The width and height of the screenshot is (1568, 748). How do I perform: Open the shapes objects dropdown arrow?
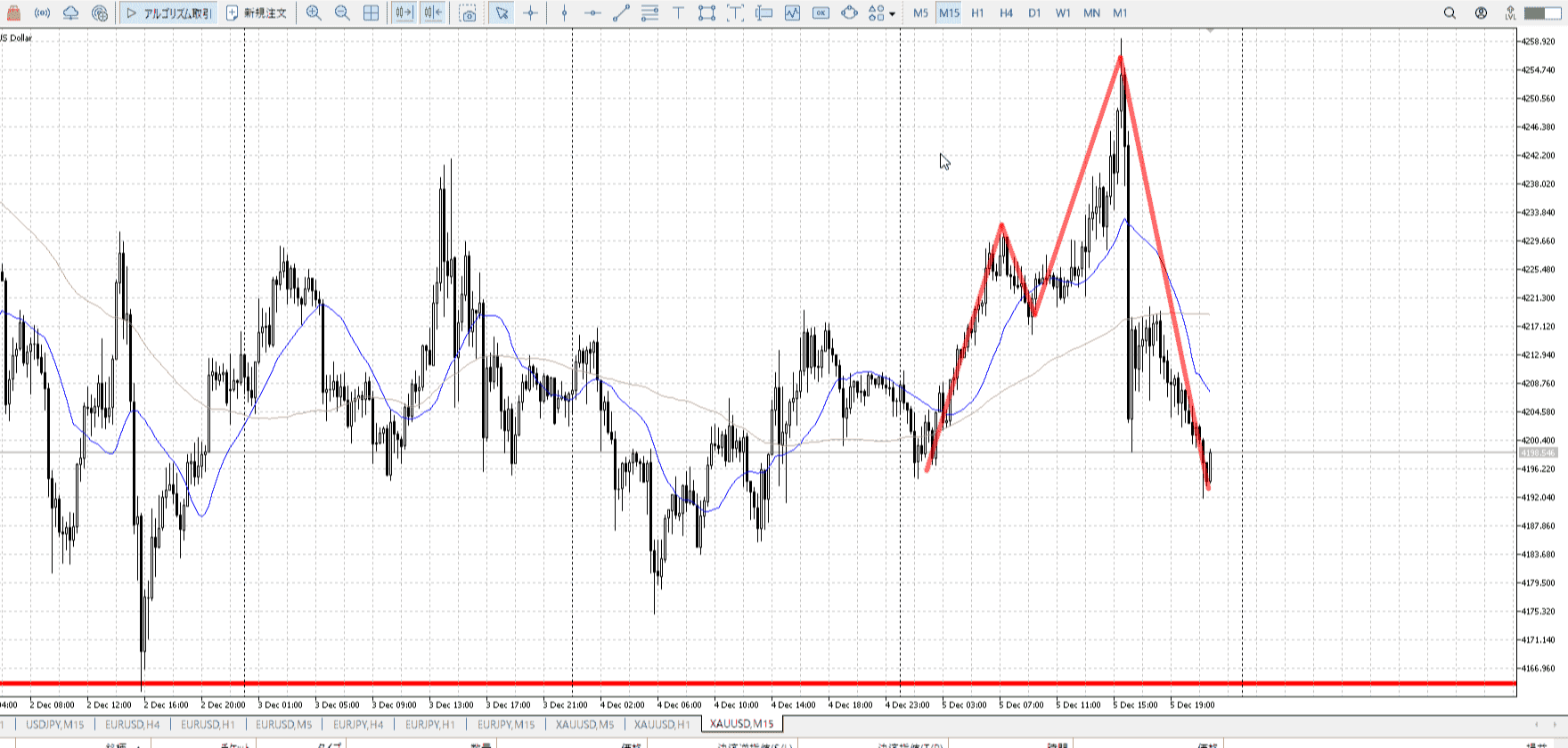click(x=893, y=14)
